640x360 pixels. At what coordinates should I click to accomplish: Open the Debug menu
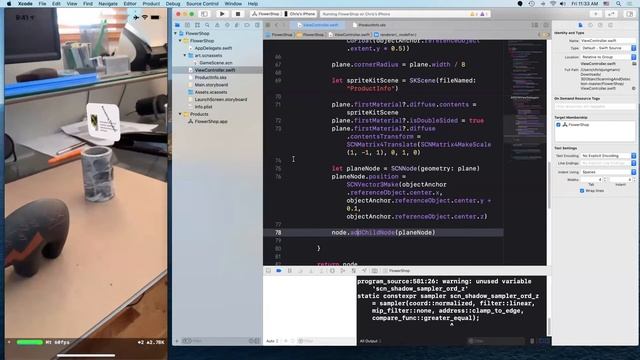(x=173, y=4)
